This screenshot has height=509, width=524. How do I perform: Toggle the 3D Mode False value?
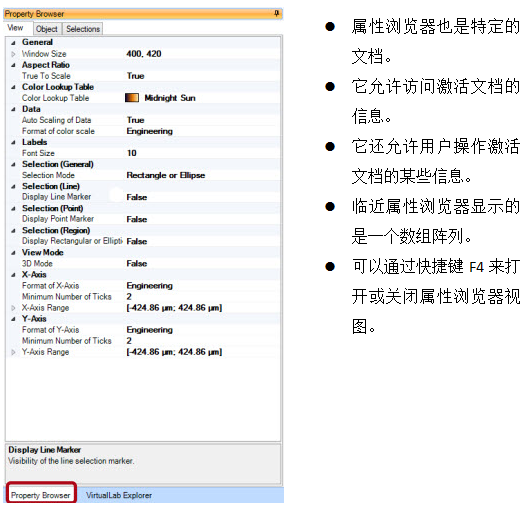click(x=202, y=263)
